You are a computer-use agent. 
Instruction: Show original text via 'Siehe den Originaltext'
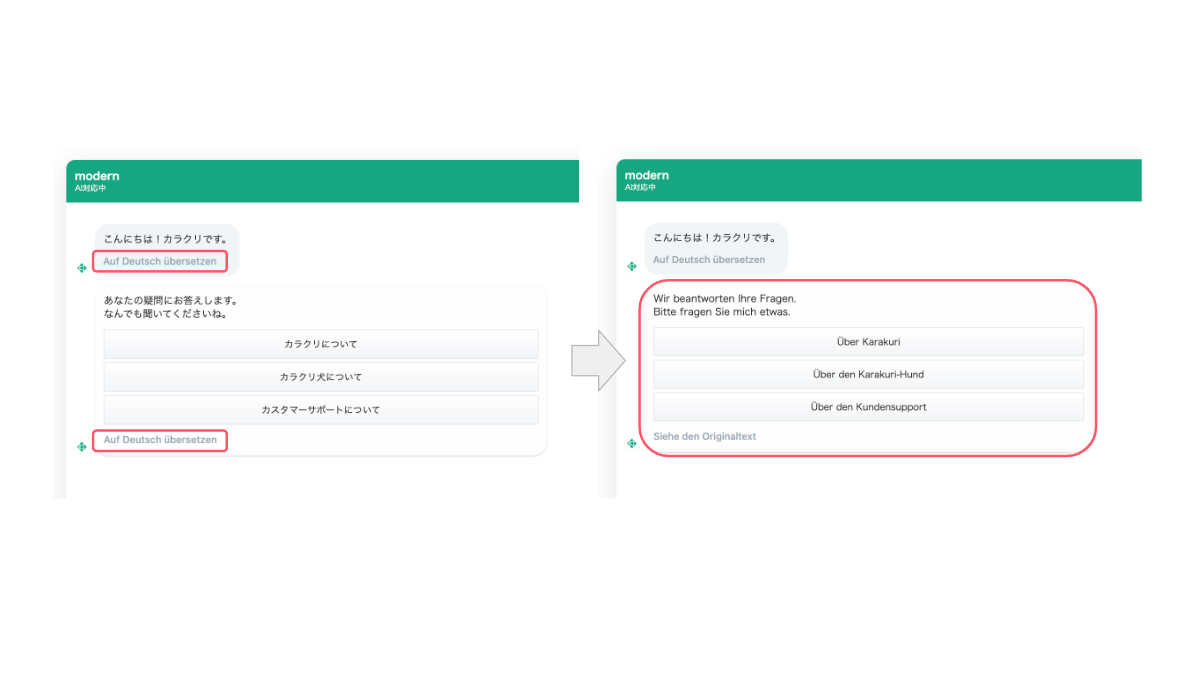(x=705, y=437)
